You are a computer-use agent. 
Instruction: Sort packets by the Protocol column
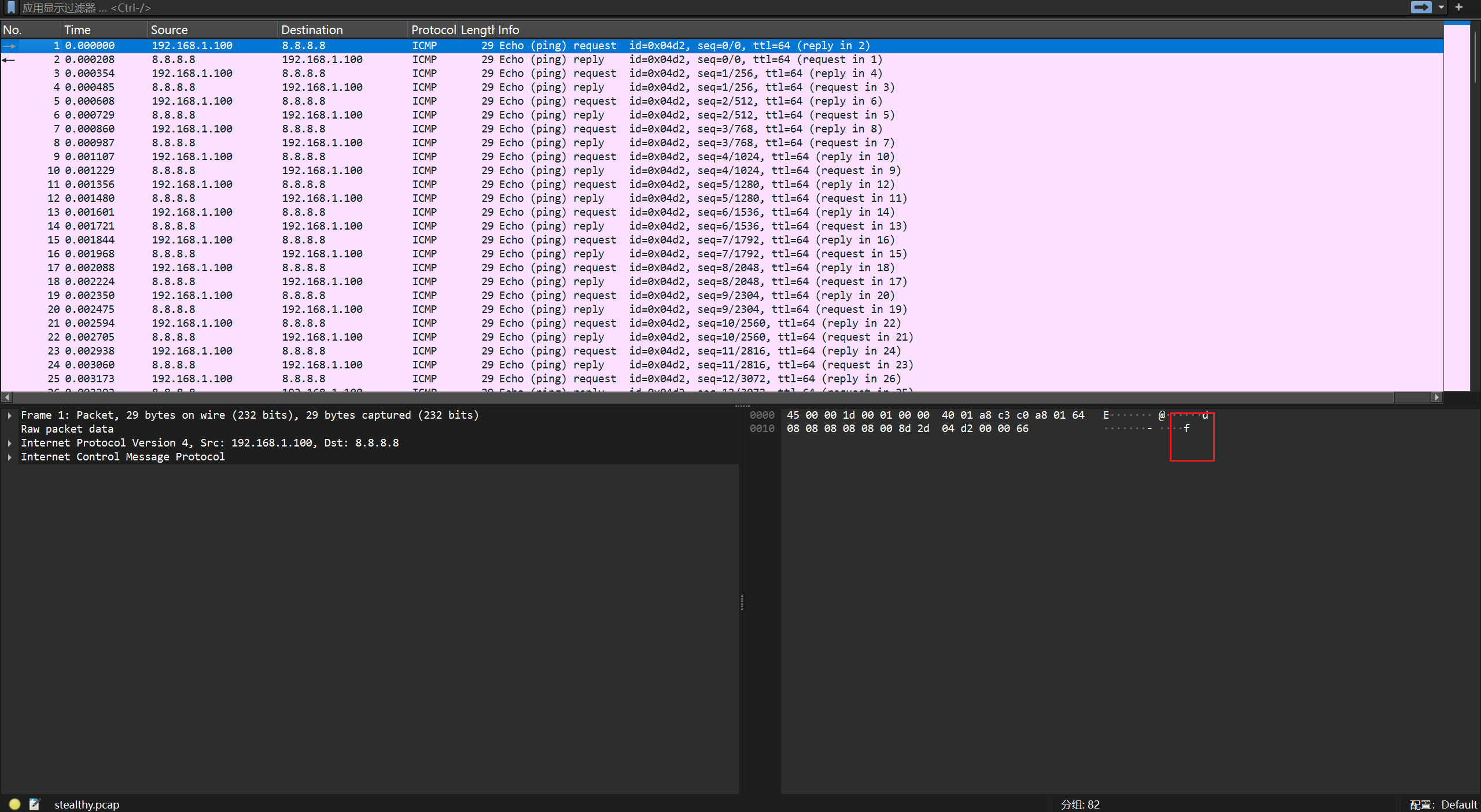click(433, 29)
